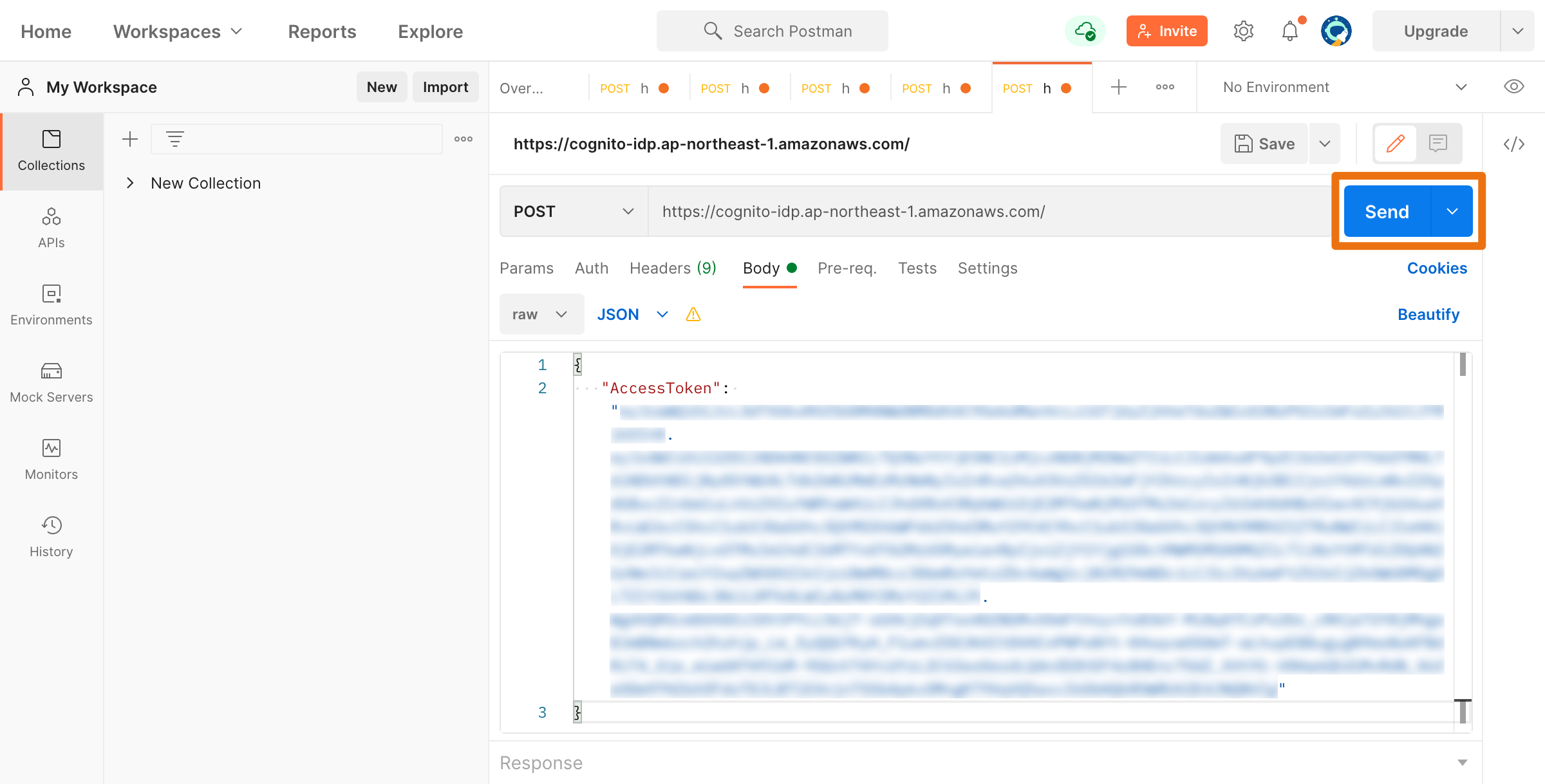Click the New button
The image size is (1545, 784).
click(382, 87)
